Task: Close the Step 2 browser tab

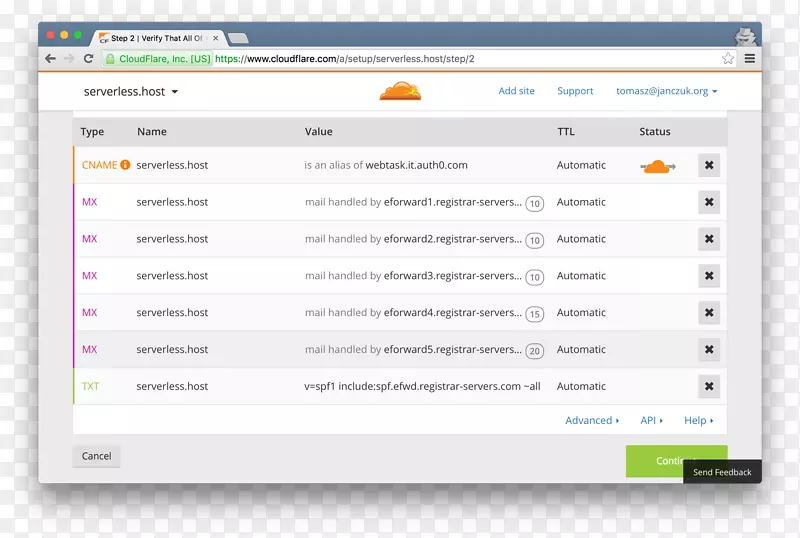Action: coord(215,38)
